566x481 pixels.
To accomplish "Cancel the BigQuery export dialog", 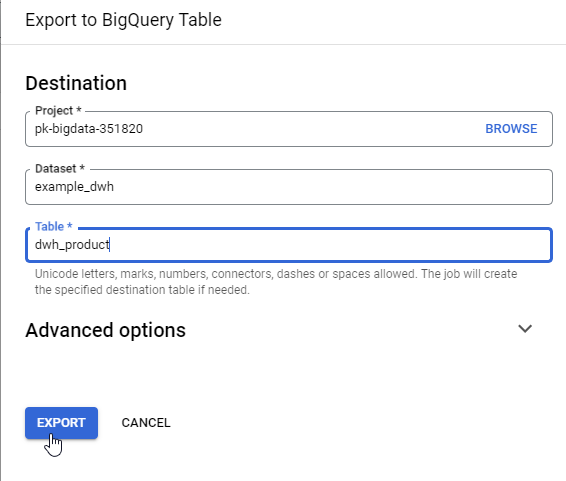I will [x=146, y=423].
